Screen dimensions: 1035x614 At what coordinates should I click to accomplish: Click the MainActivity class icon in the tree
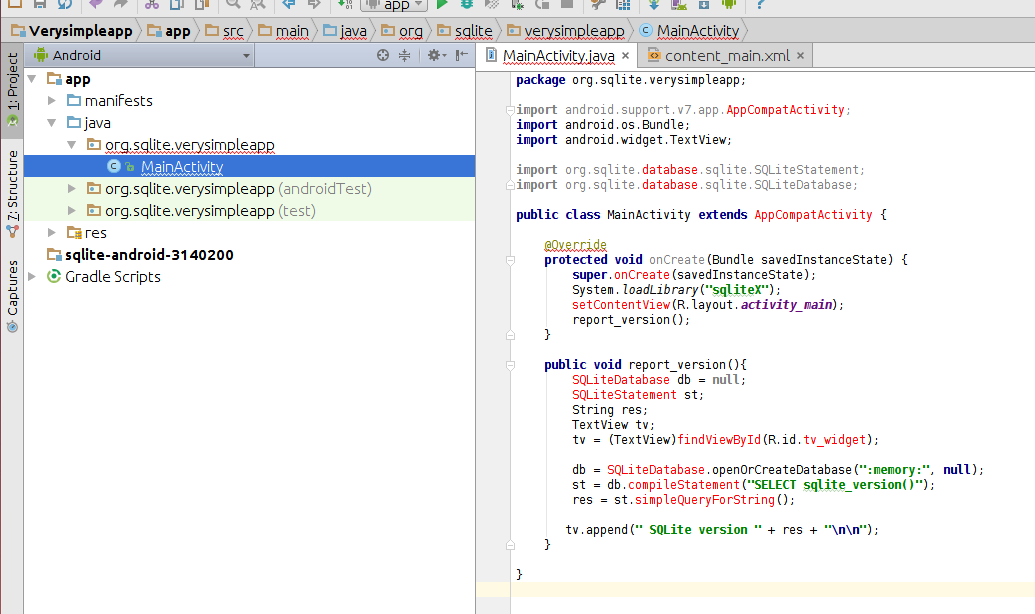click(x=114, y=167)
